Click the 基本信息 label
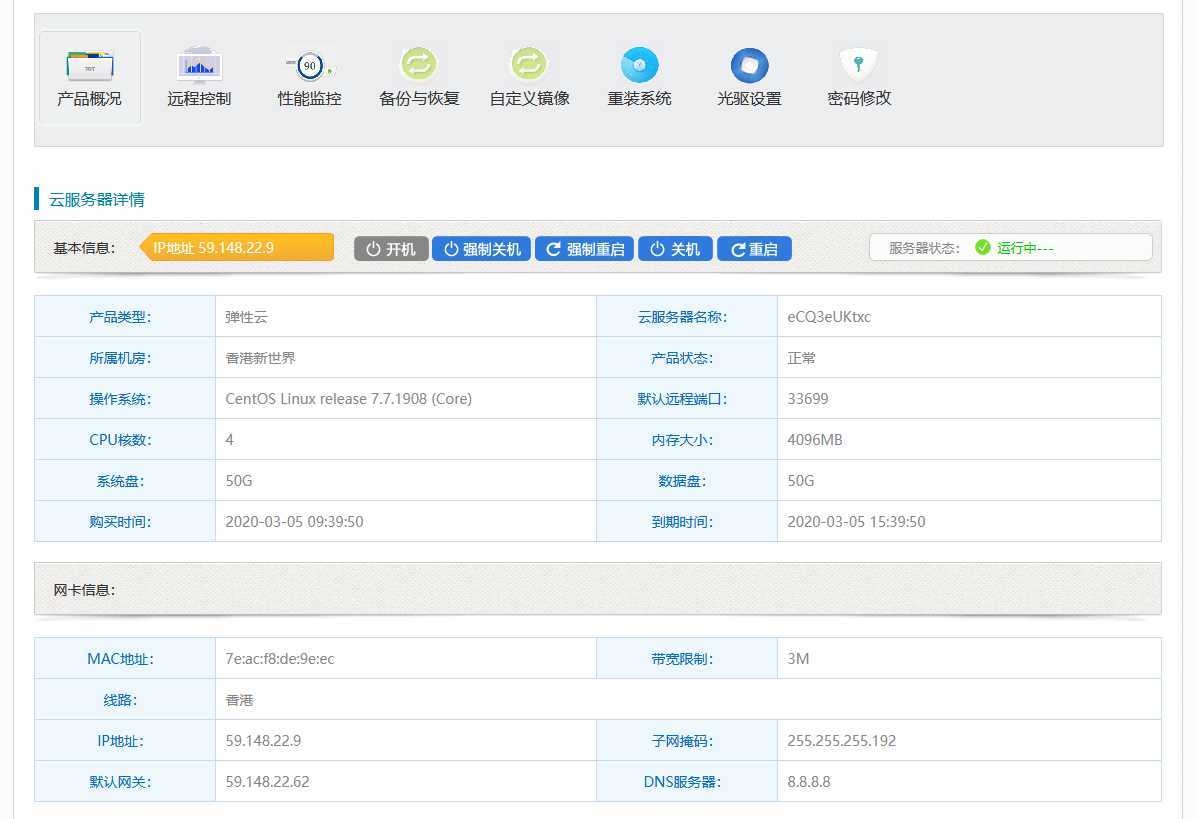This screenshot has height=819, width=1196. tap(84, 247)
